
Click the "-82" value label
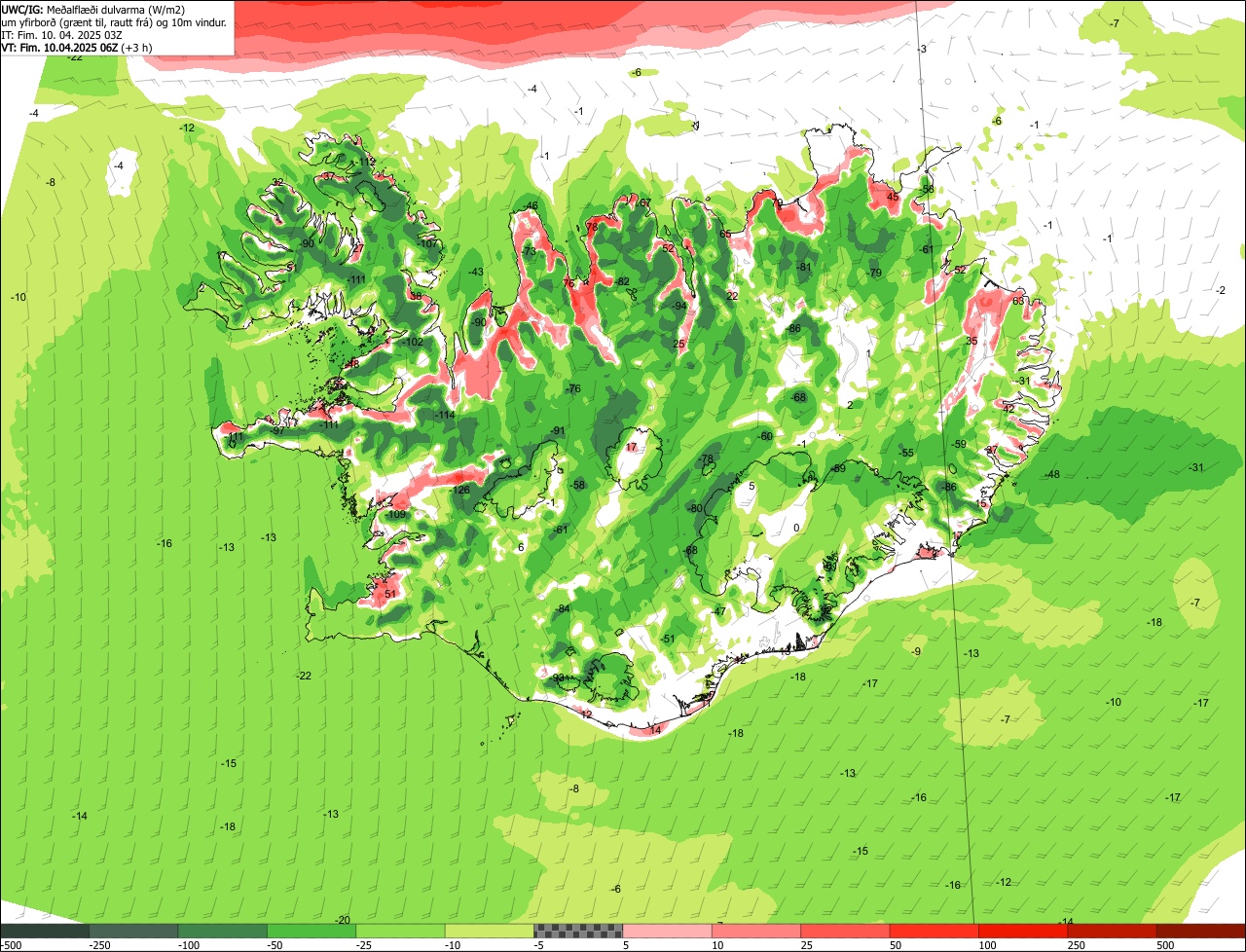pyautogui.click(x=623, y=281)
